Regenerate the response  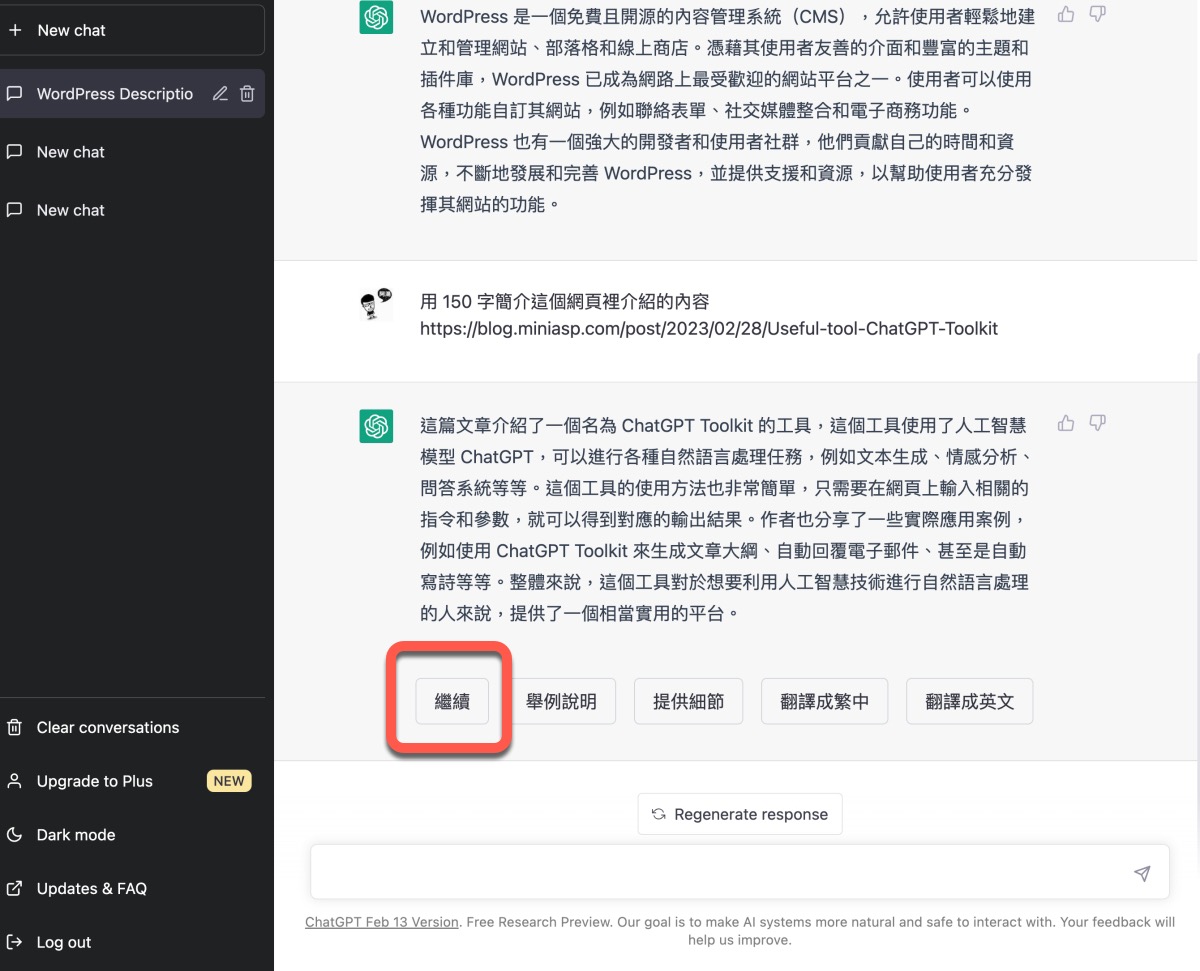point(740,814)
